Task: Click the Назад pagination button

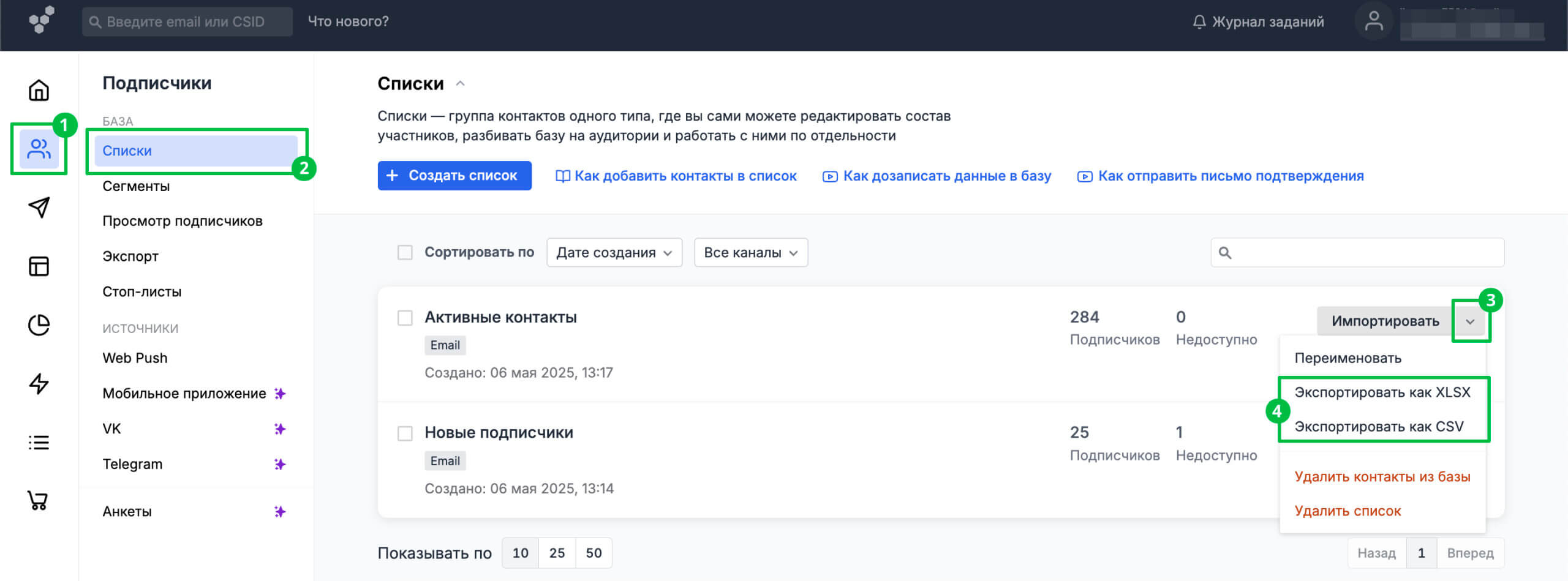Action: click(x=1376, y=553)
